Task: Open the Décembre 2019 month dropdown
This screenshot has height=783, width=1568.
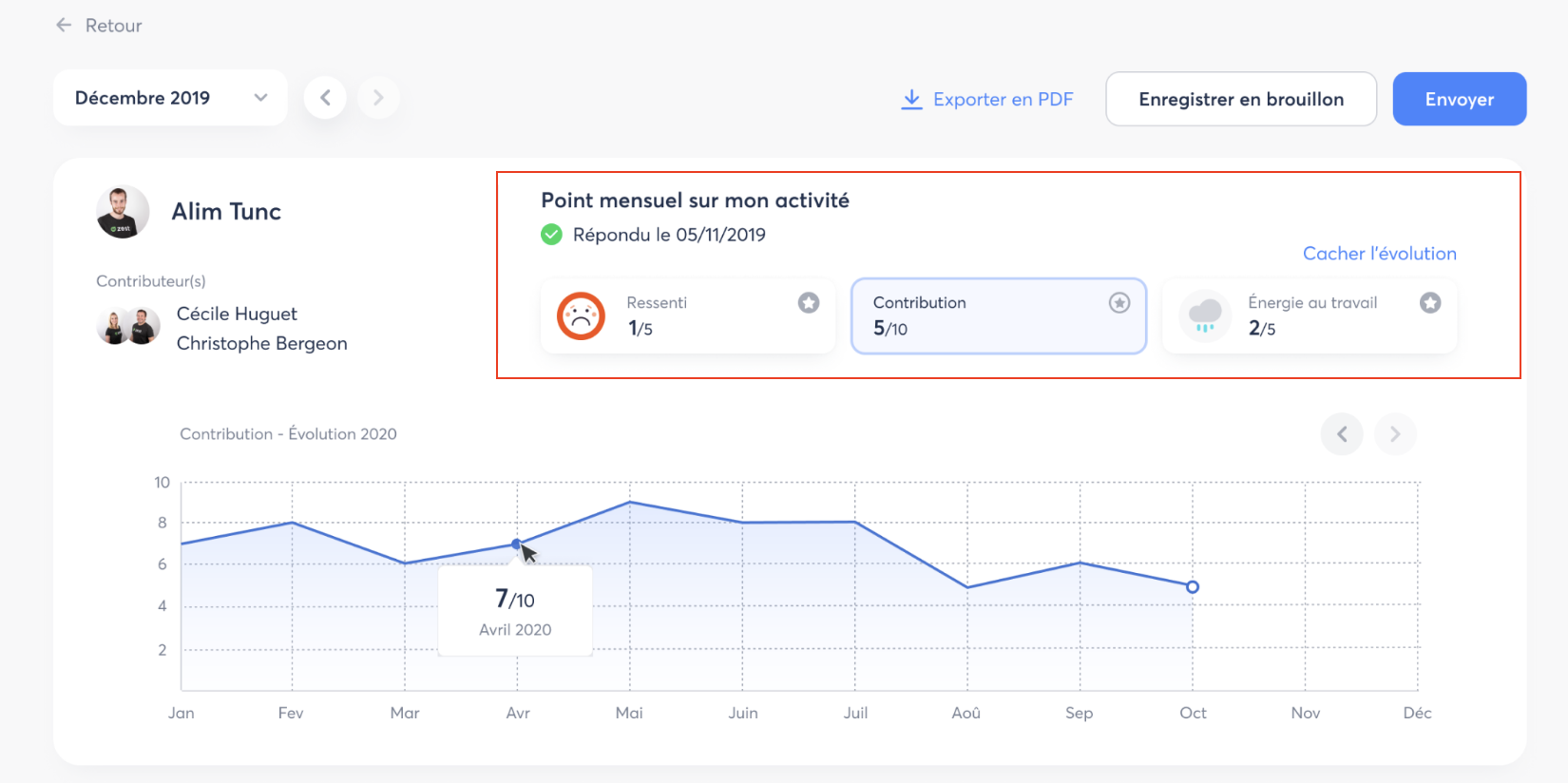Action: pyautogui.click(x=170, y=98)
